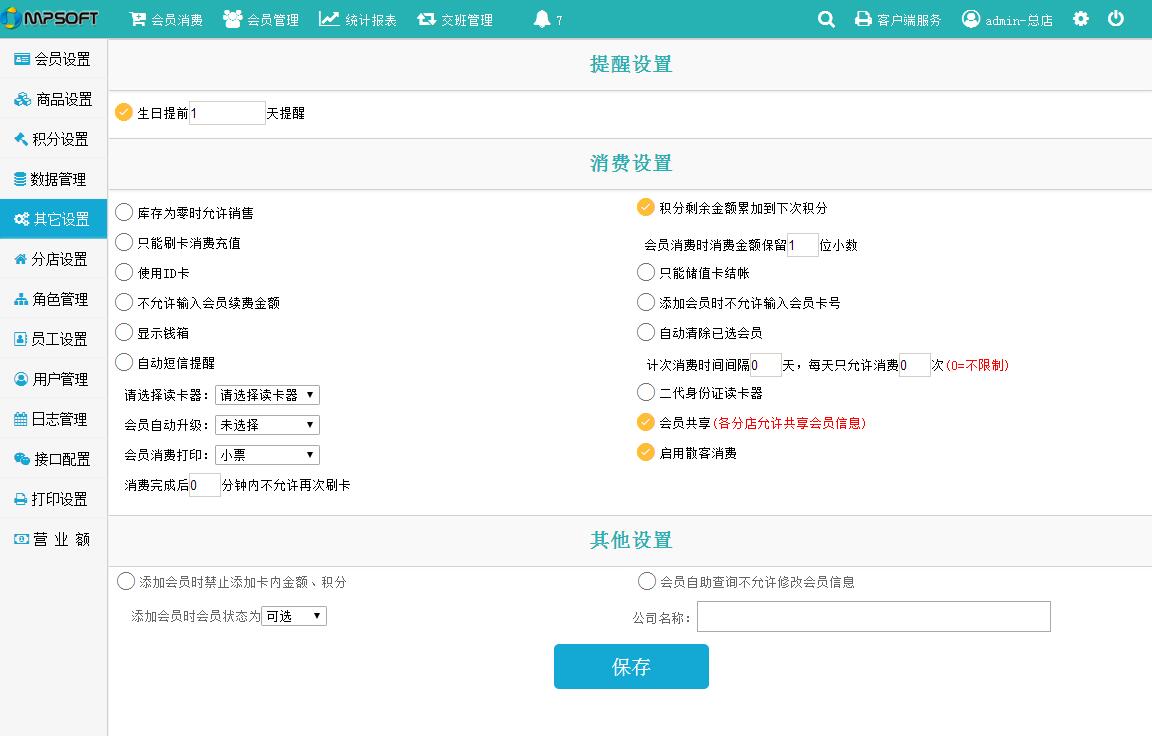Enable 自动短信提醒 option
This screenshot has height=736, width=1152.
[x=124, y=362]
